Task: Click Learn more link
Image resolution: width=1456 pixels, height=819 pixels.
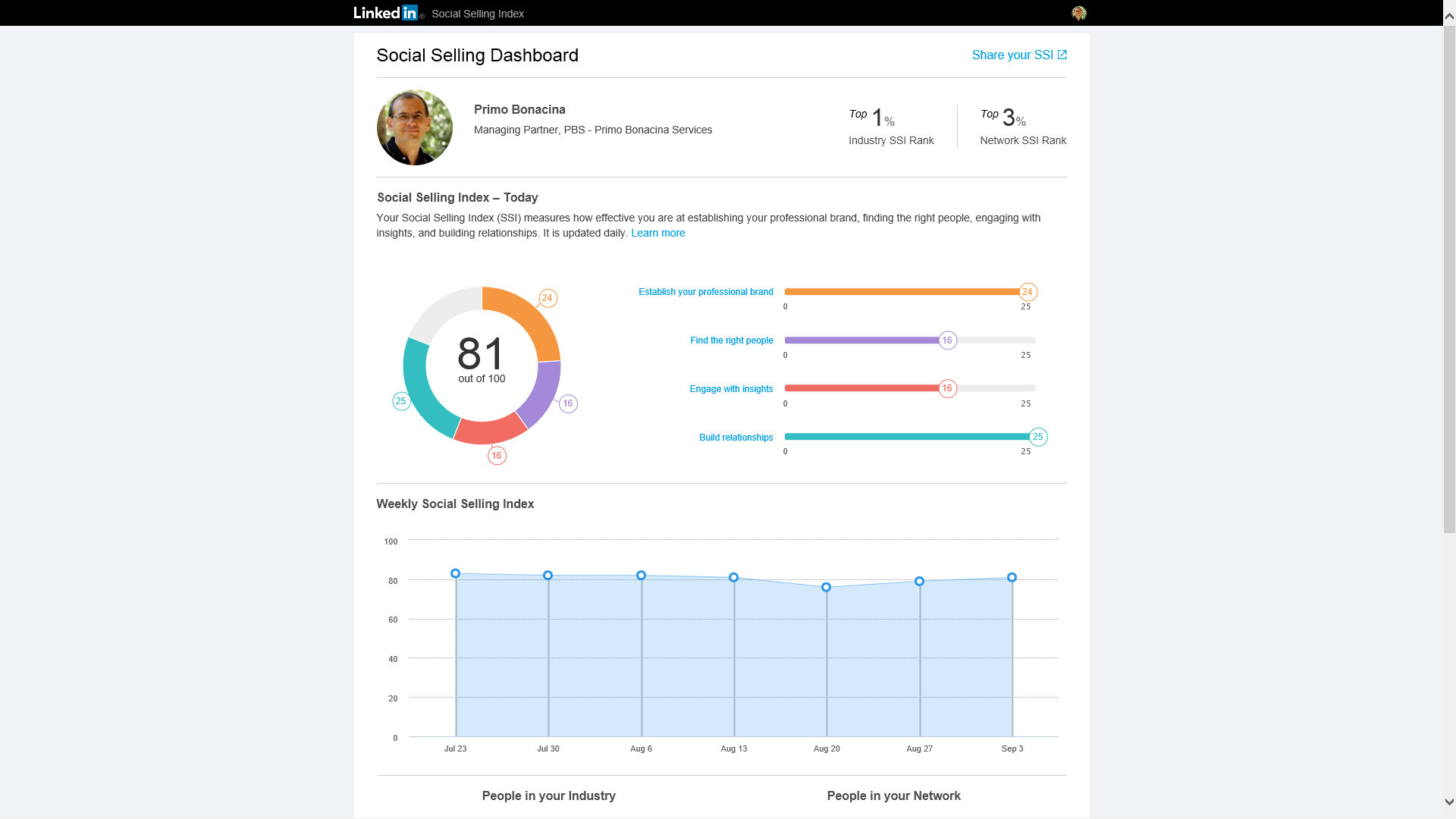Action: pos(658,233)
